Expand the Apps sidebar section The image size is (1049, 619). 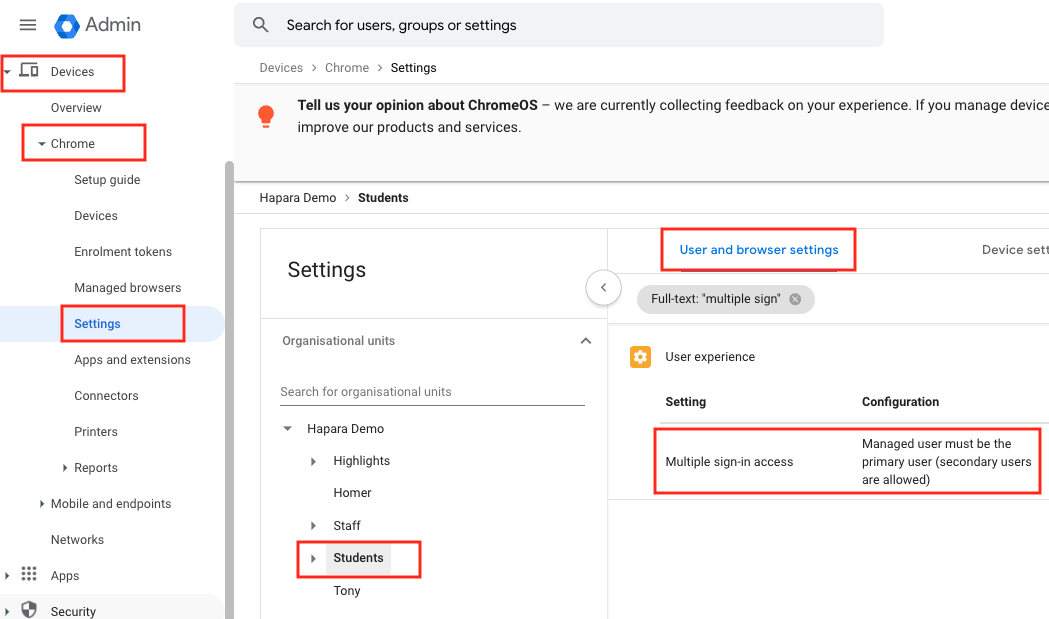[x=7, y=576]
